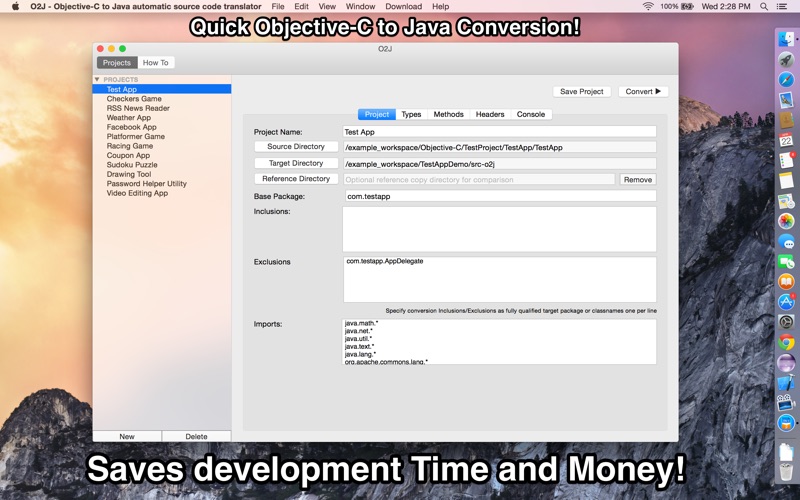
Task: Select Checkers Game project
Action: point(162,98)
